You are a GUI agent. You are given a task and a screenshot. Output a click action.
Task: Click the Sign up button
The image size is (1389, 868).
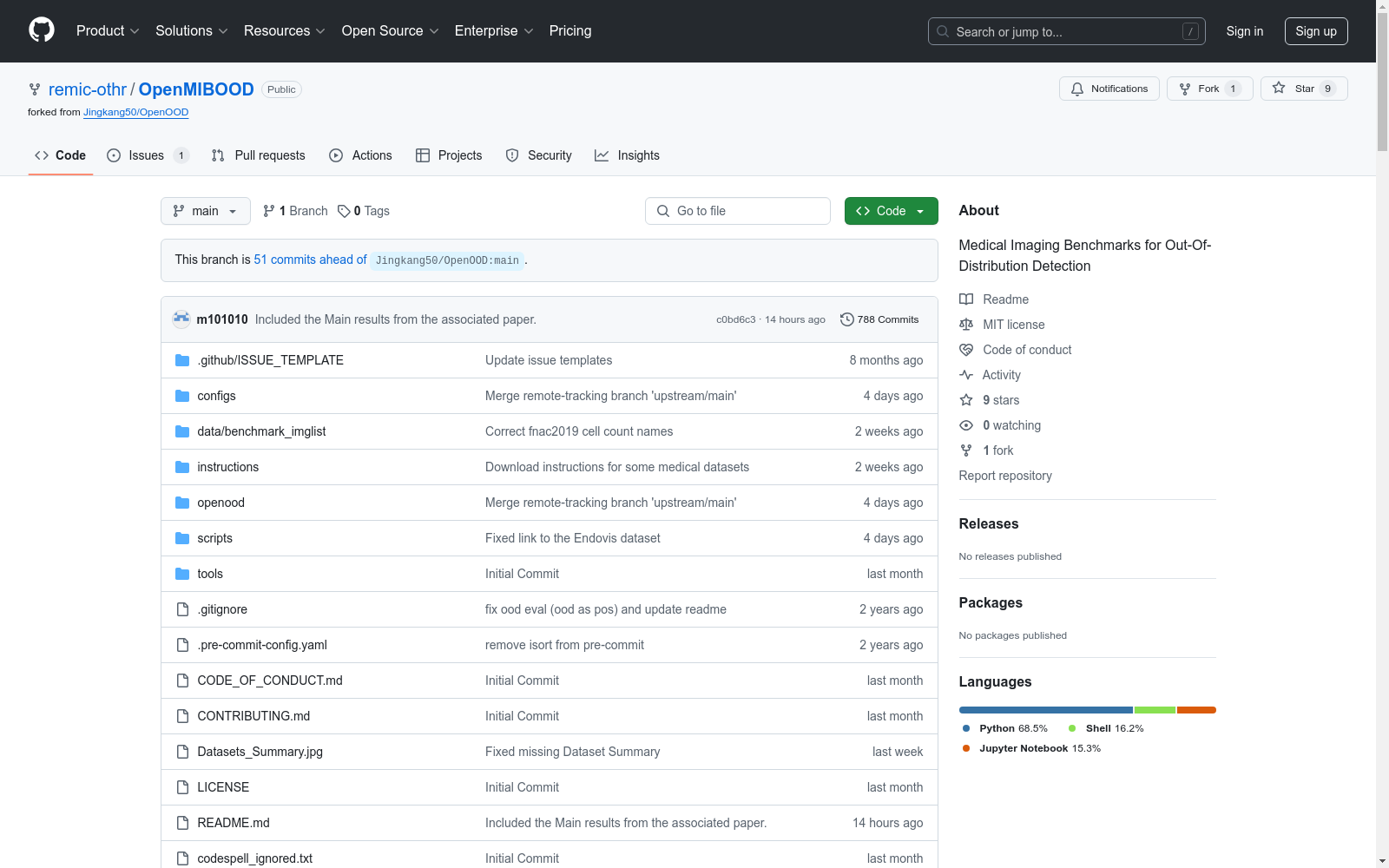tap(1316, 31)
